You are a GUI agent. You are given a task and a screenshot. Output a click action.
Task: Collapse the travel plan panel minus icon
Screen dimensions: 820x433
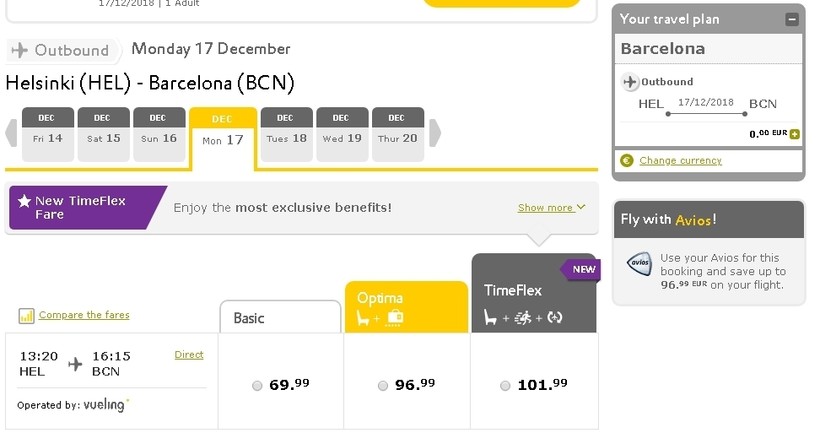(792, 19)
